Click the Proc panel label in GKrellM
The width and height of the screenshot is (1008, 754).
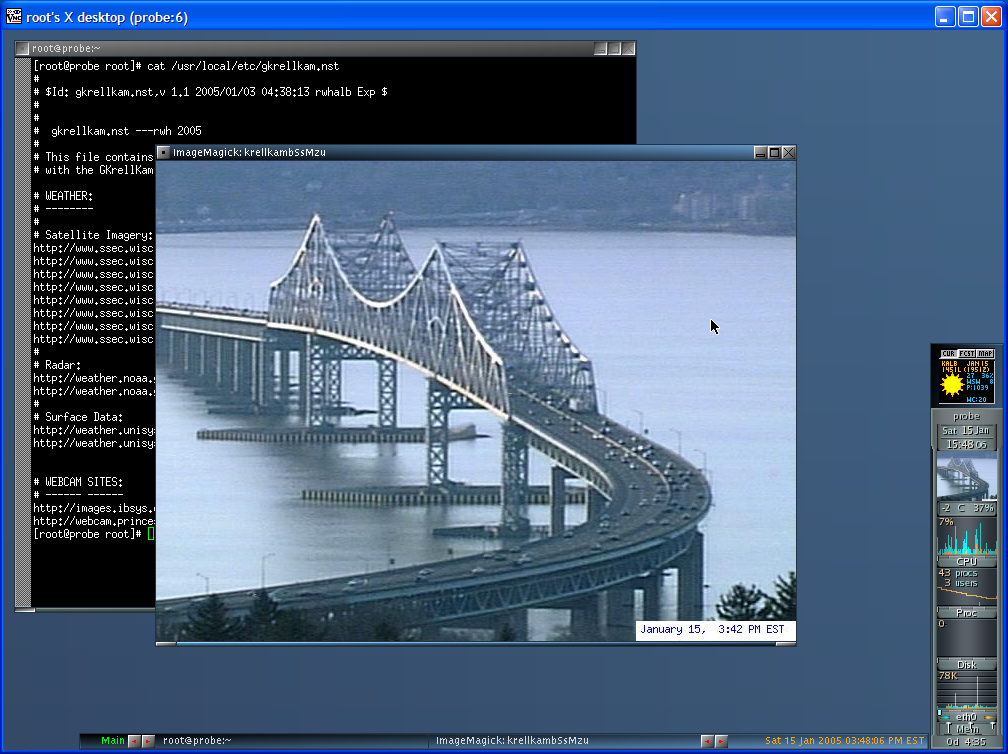tap(966, 612)
